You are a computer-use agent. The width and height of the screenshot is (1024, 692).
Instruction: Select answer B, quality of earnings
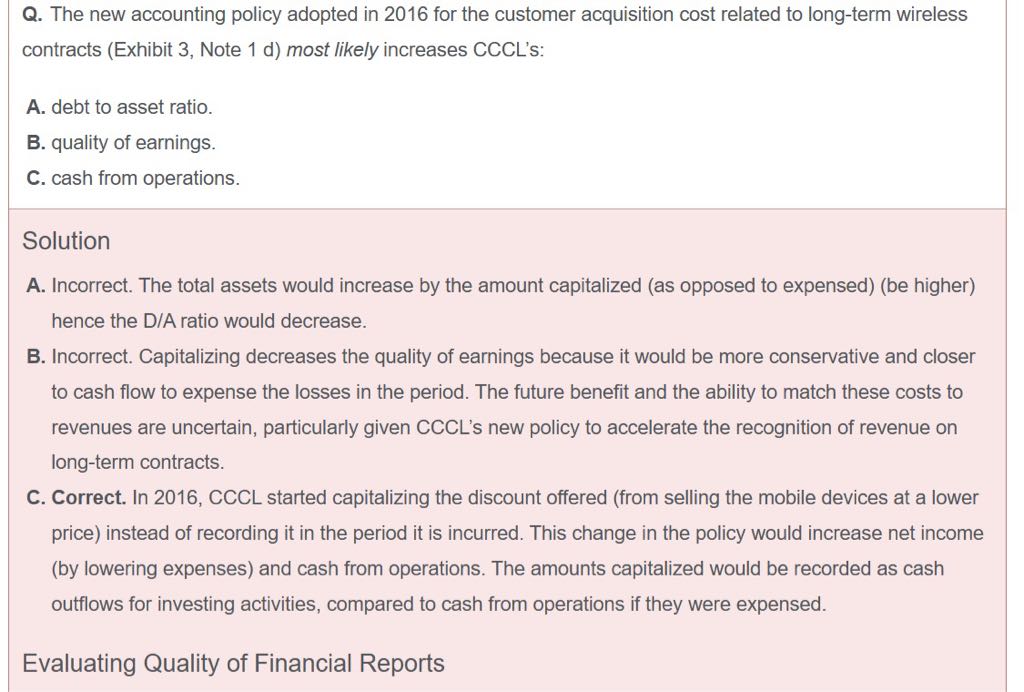coord(121,143)
